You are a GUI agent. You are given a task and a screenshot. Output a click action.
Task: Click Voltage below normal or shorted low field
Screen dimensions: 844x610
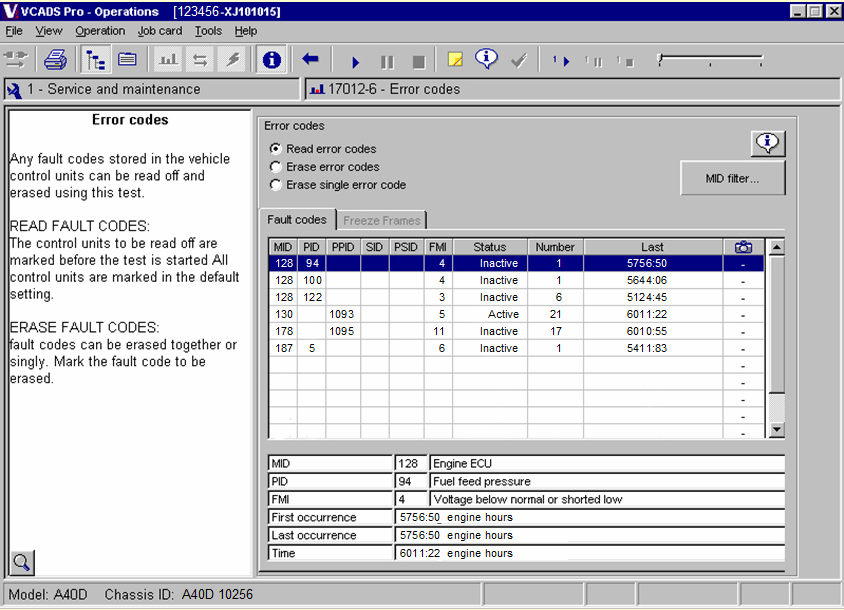click(x=607, y=499)
